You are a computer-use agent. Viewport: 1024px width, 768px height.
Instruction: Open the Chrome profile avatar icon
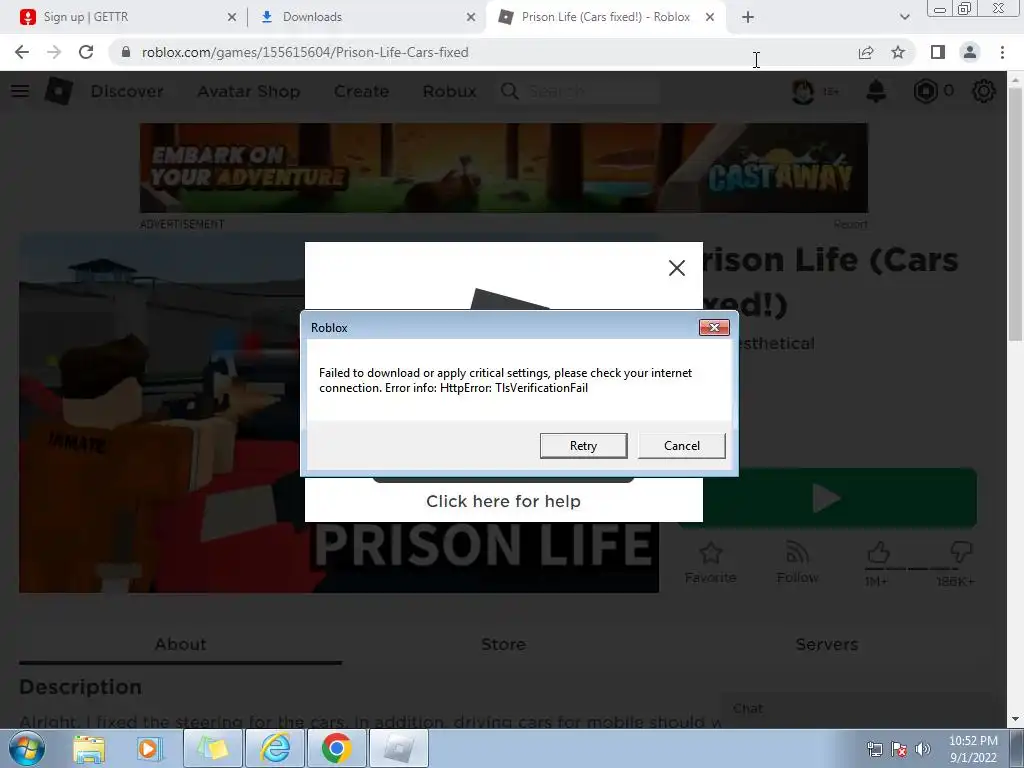[x=970, y=52]
